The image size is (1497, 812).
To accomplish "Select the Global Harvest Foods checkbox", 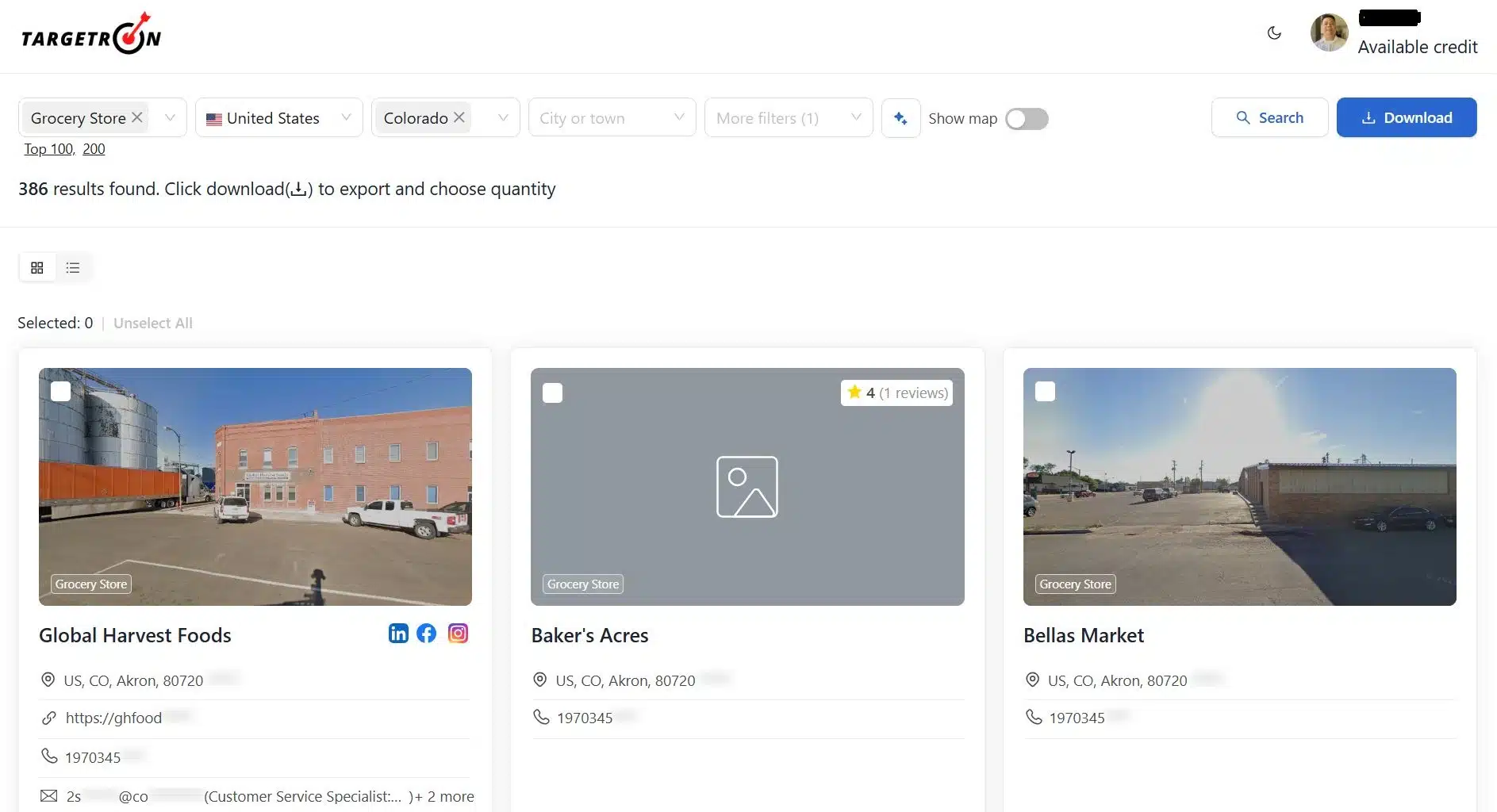I will coord(60,392).
